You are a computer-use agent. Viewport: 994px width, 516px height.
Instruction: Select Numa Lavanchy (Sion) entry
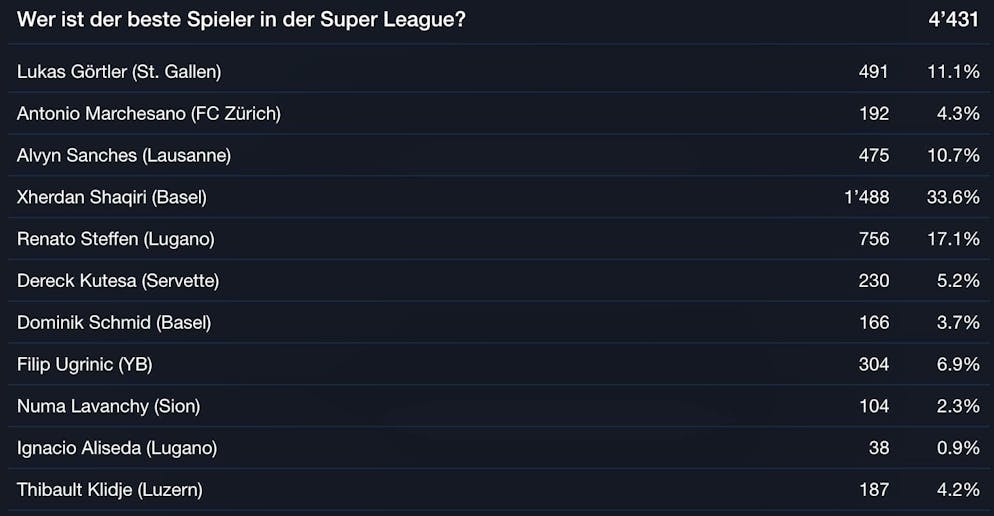coord(109,406)
